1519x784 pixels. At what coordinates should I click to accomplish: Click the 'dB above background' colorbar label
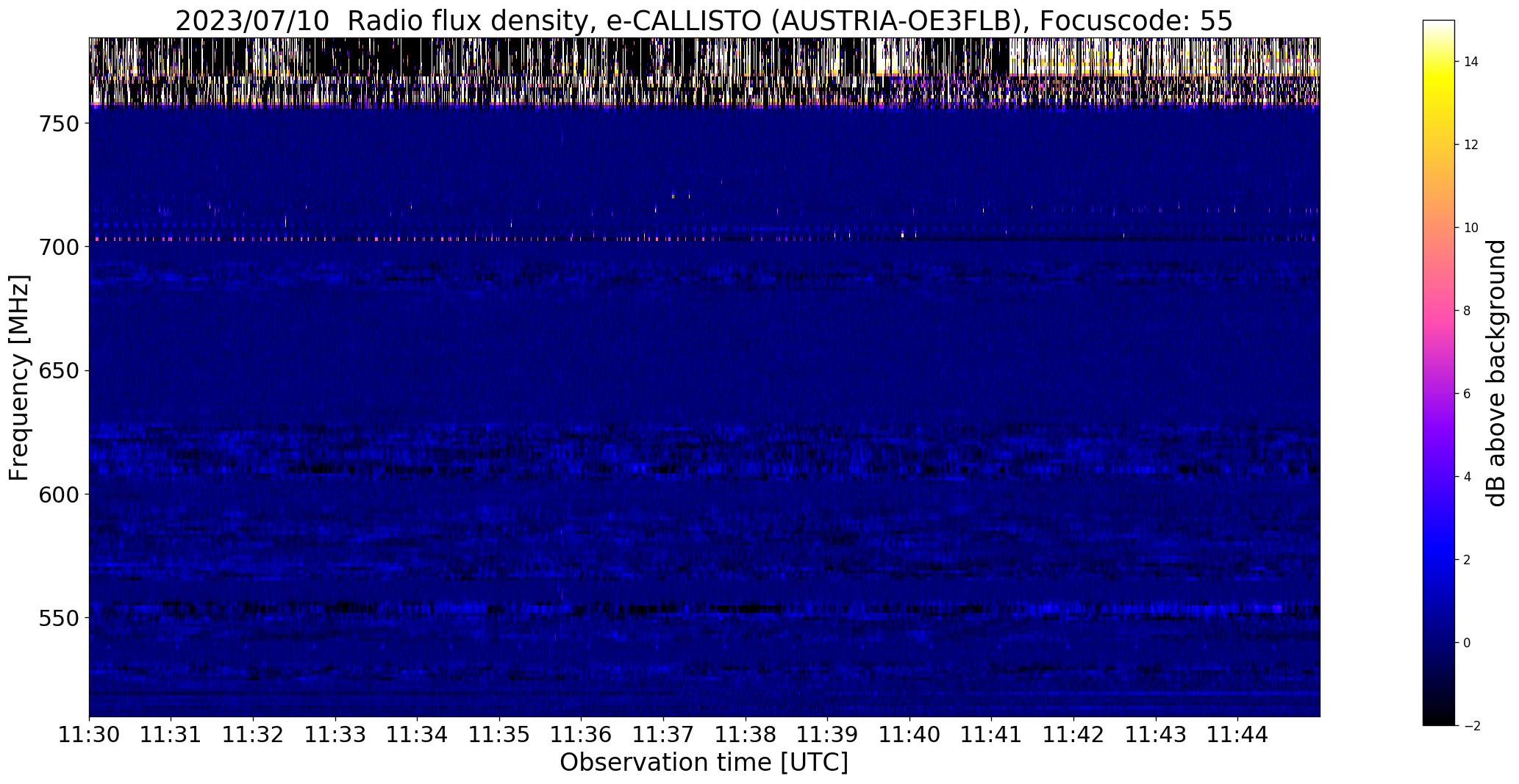point(1497,373)
